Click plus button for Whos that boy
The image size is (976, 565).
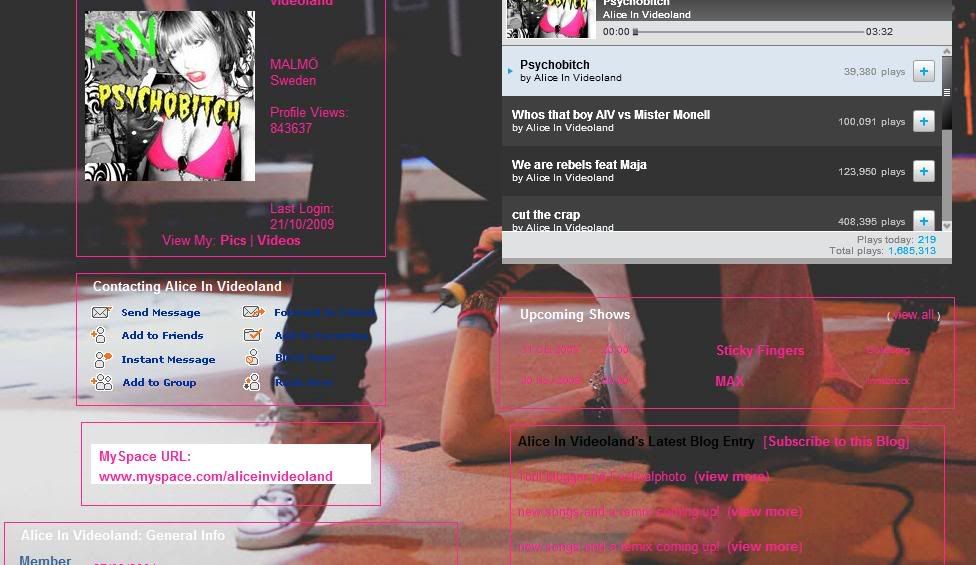click(x=924, y=121)
